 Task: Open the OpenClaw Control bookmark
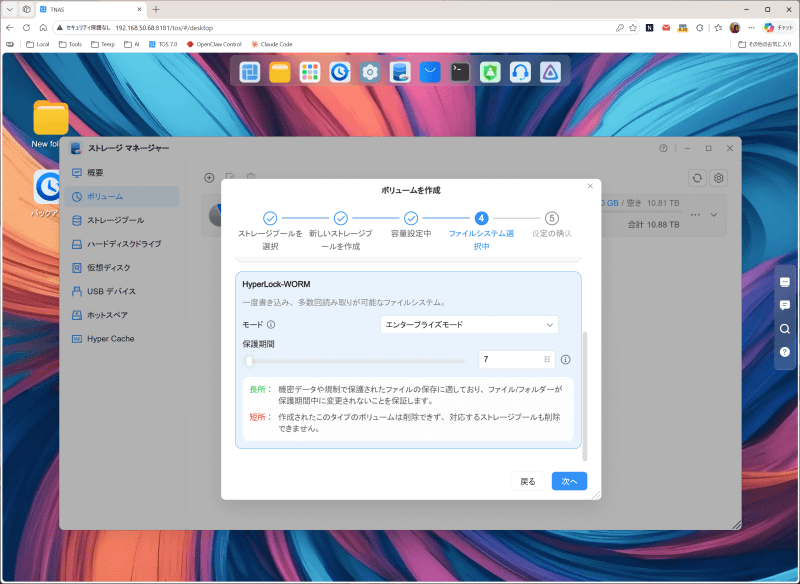[x=214, y=44]
